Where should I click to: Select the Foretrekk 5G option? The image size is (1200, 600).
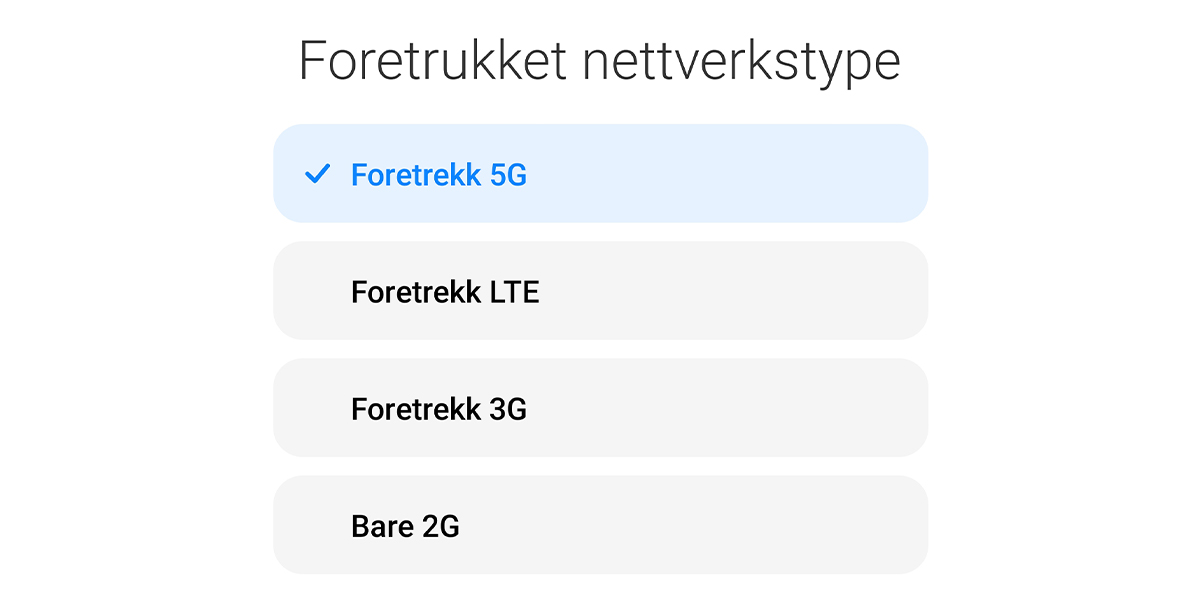click(x=600, y=174)
